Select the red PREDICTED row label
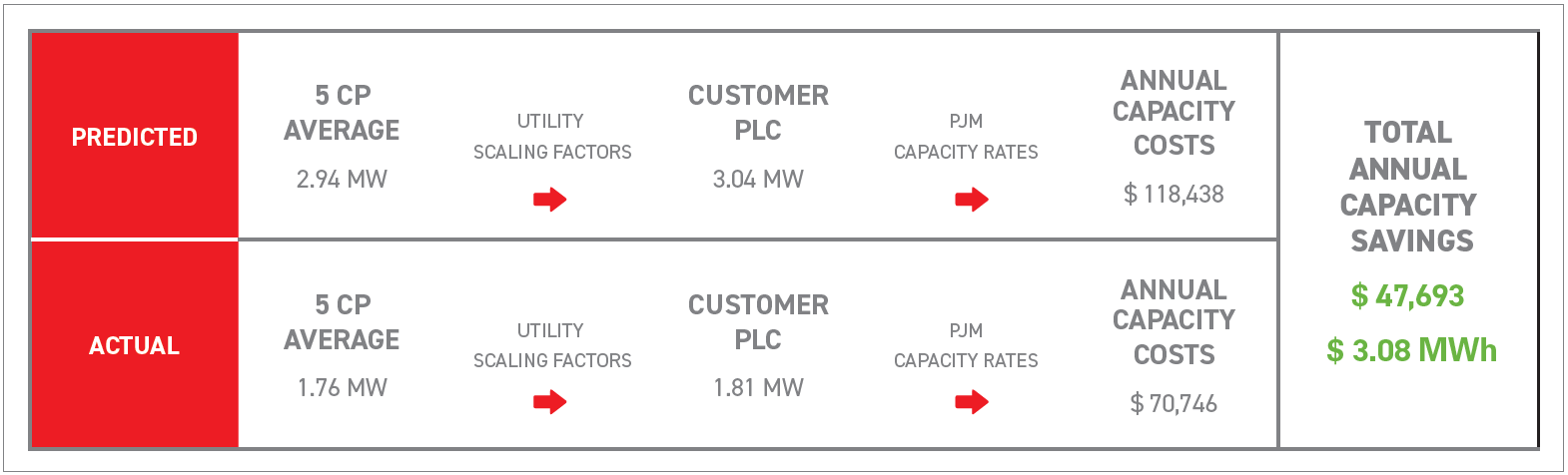 pos(135,137)
